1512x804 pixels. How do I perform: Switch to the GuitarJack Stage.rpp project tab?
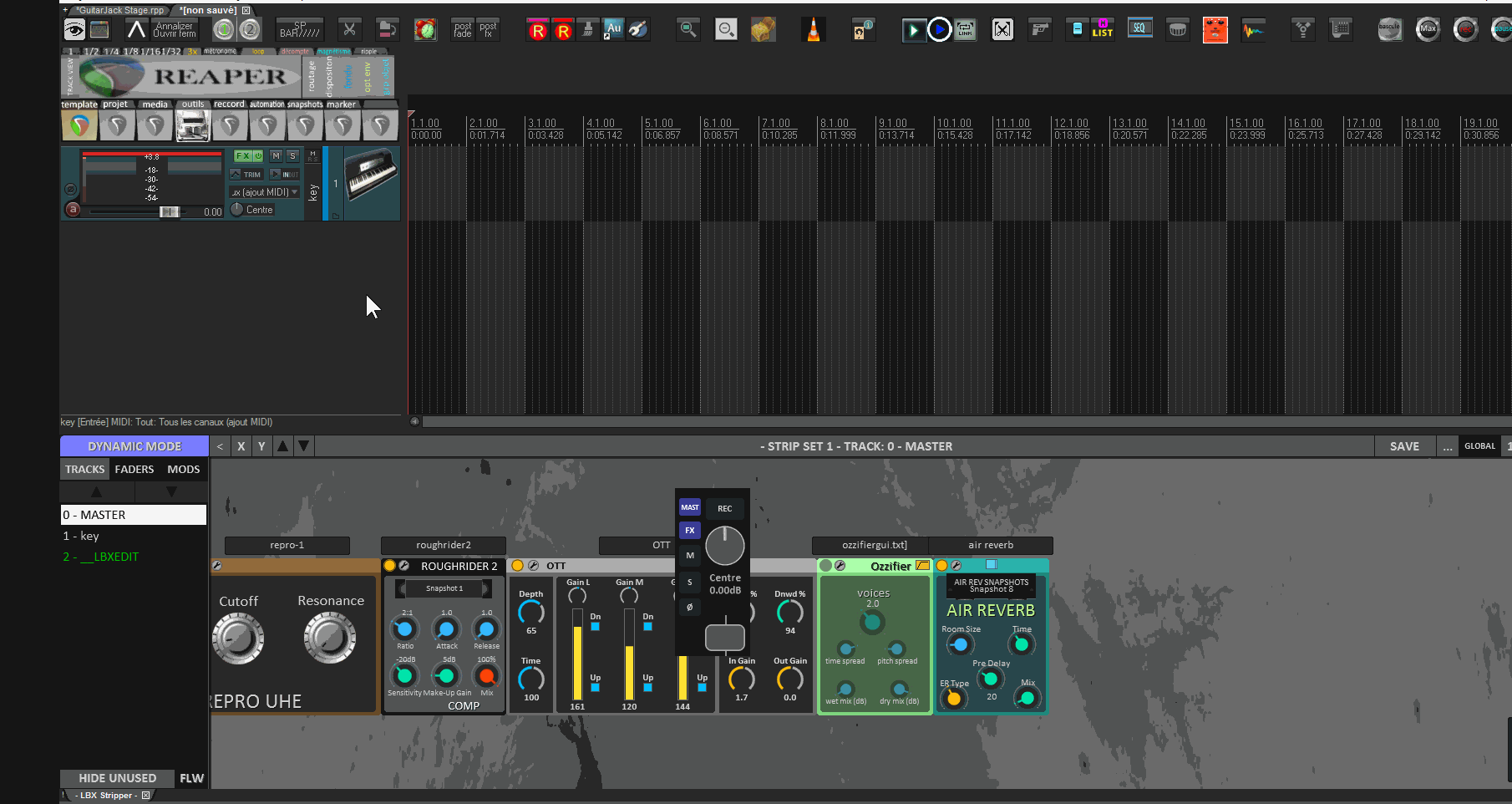point(119,10)
